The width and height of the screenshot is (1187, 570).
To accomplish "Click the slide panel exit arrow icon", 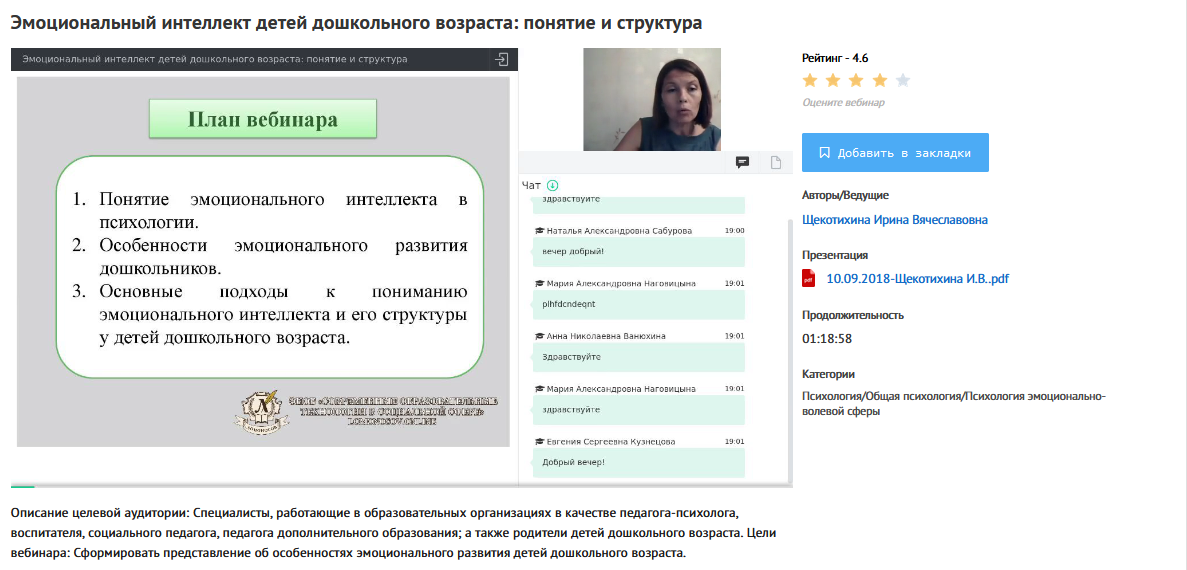I will (x=501, y=60).
